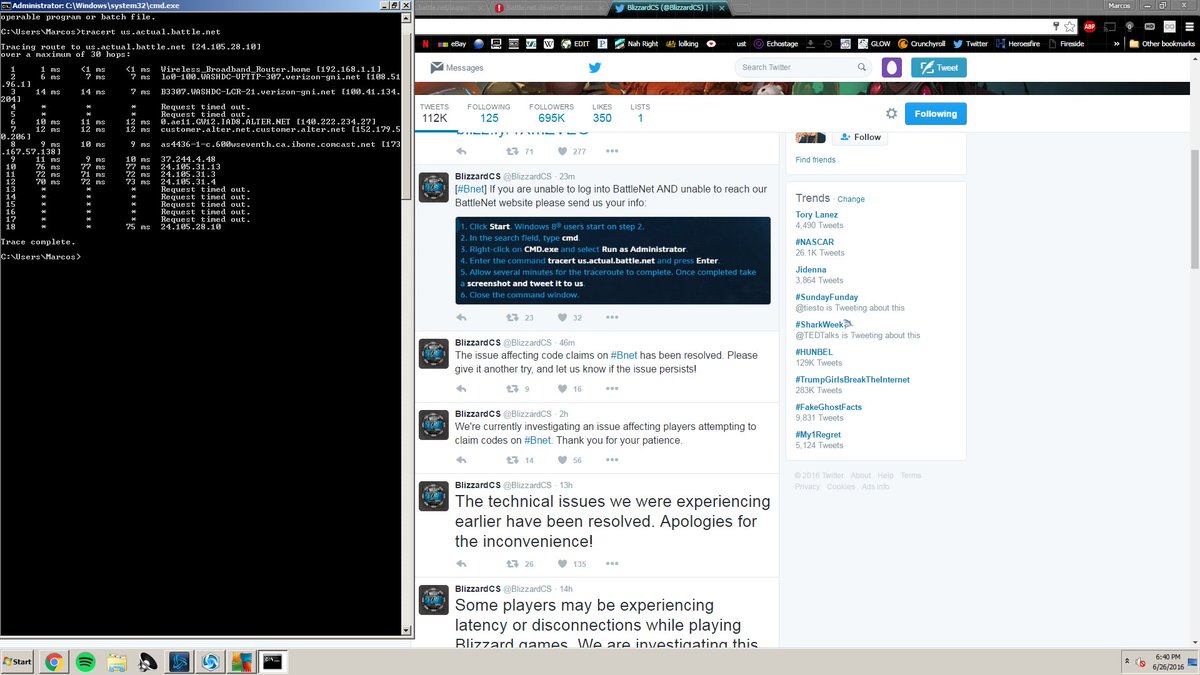Screen dimensions: 1200x675
Task: Open more options on tracert instructions tweet
Action: (x=611, y=318)
